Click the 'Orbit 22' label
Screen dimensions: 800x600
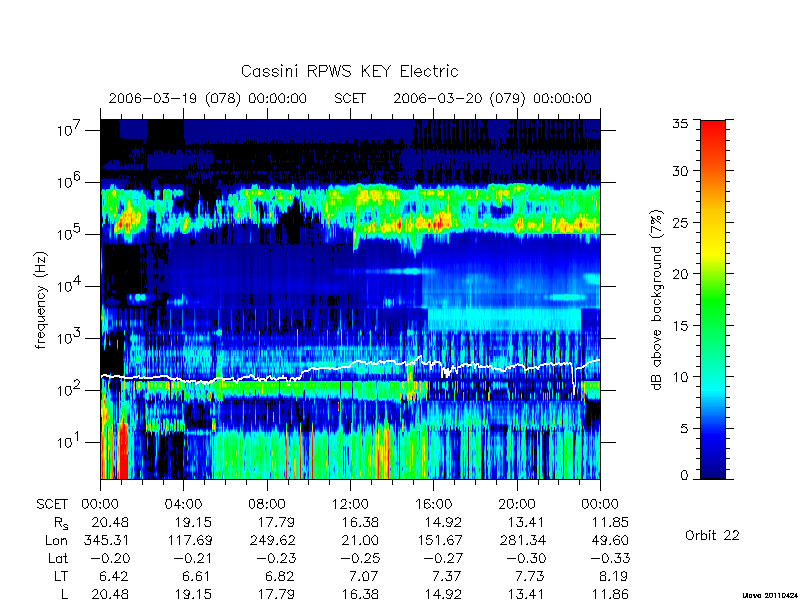[x=712, y=535]
